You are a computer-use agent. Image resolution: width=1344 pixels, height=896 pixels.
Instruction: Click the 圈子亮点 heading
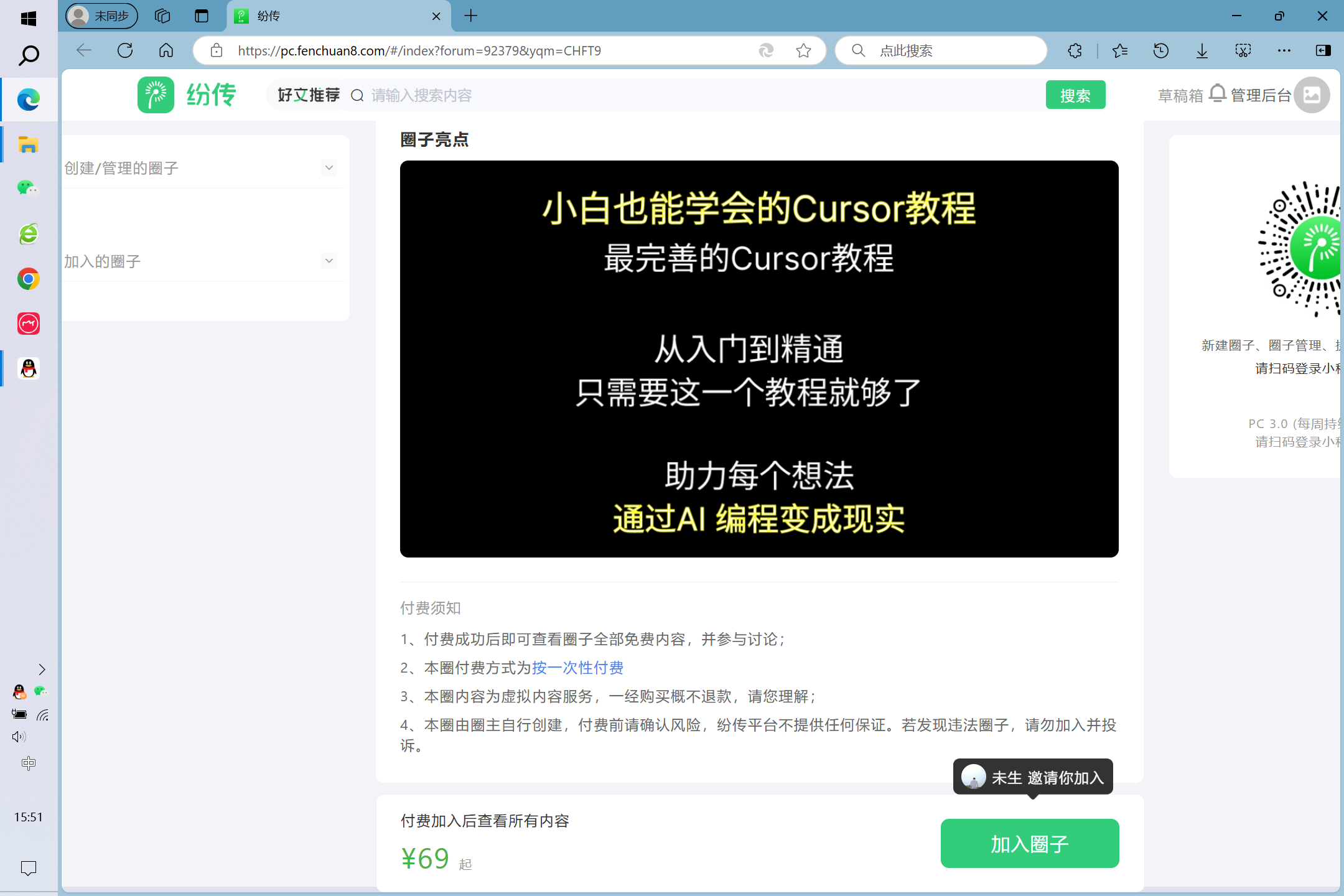tap(434, 139)
